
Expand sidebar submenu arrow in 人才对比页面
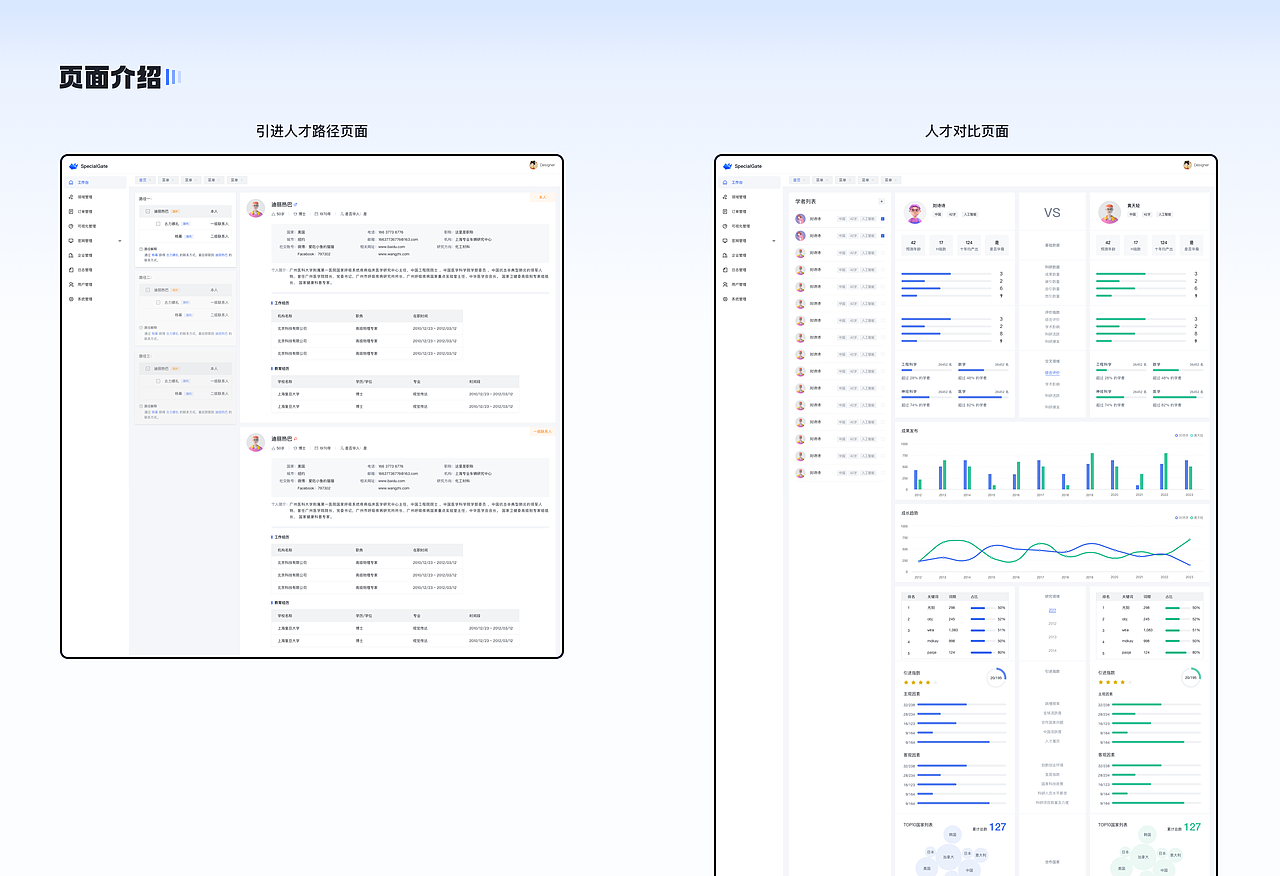pos(773,241)
